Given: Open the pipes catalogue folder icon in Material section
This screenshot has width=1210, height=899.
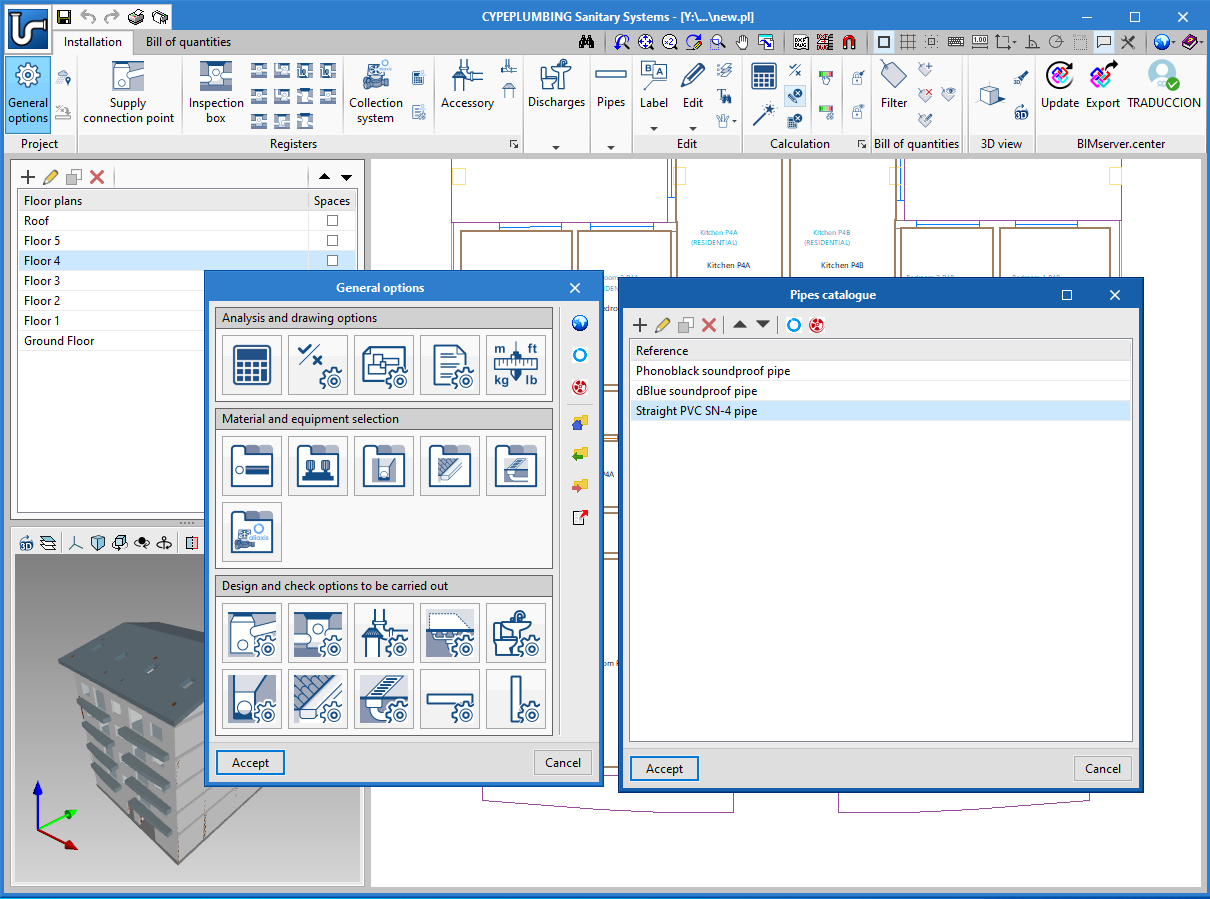Looking at the screenshot, I should 252,465.
